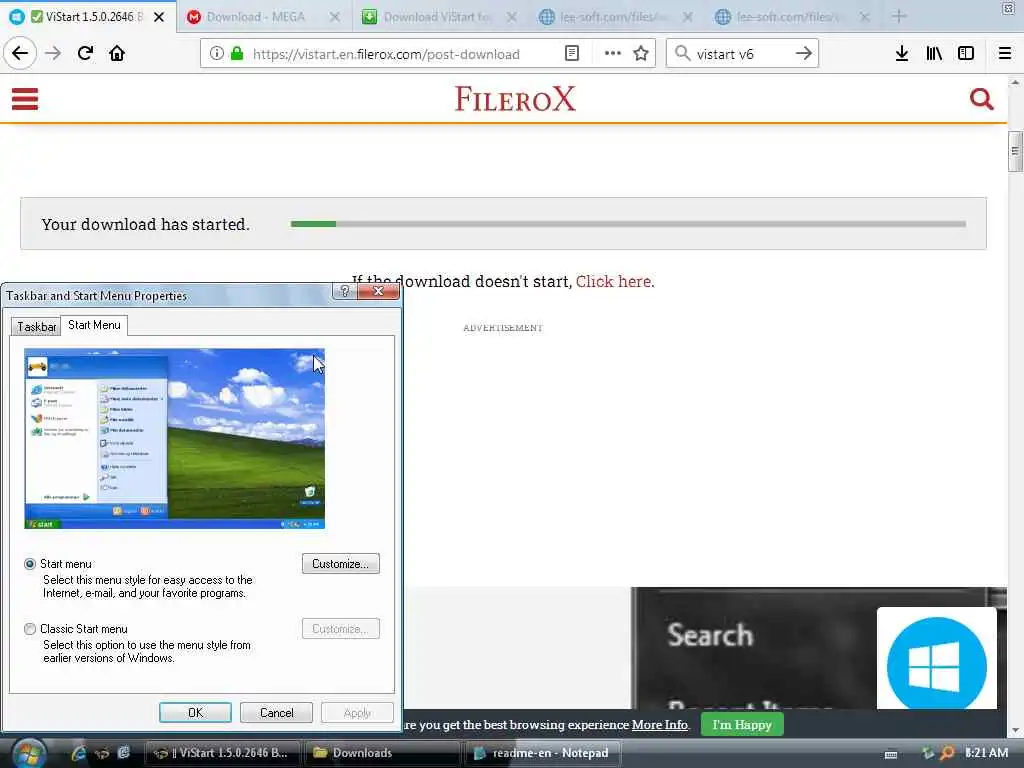
Task: Go back to the previous page
Action: click(x=20, y=53)
